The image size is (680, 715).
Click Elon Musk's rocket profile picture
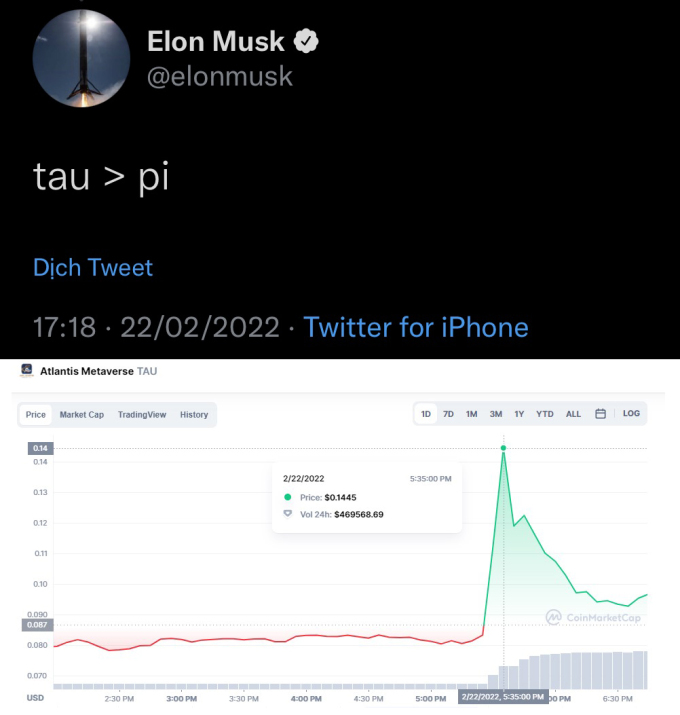tap(81, 58)
